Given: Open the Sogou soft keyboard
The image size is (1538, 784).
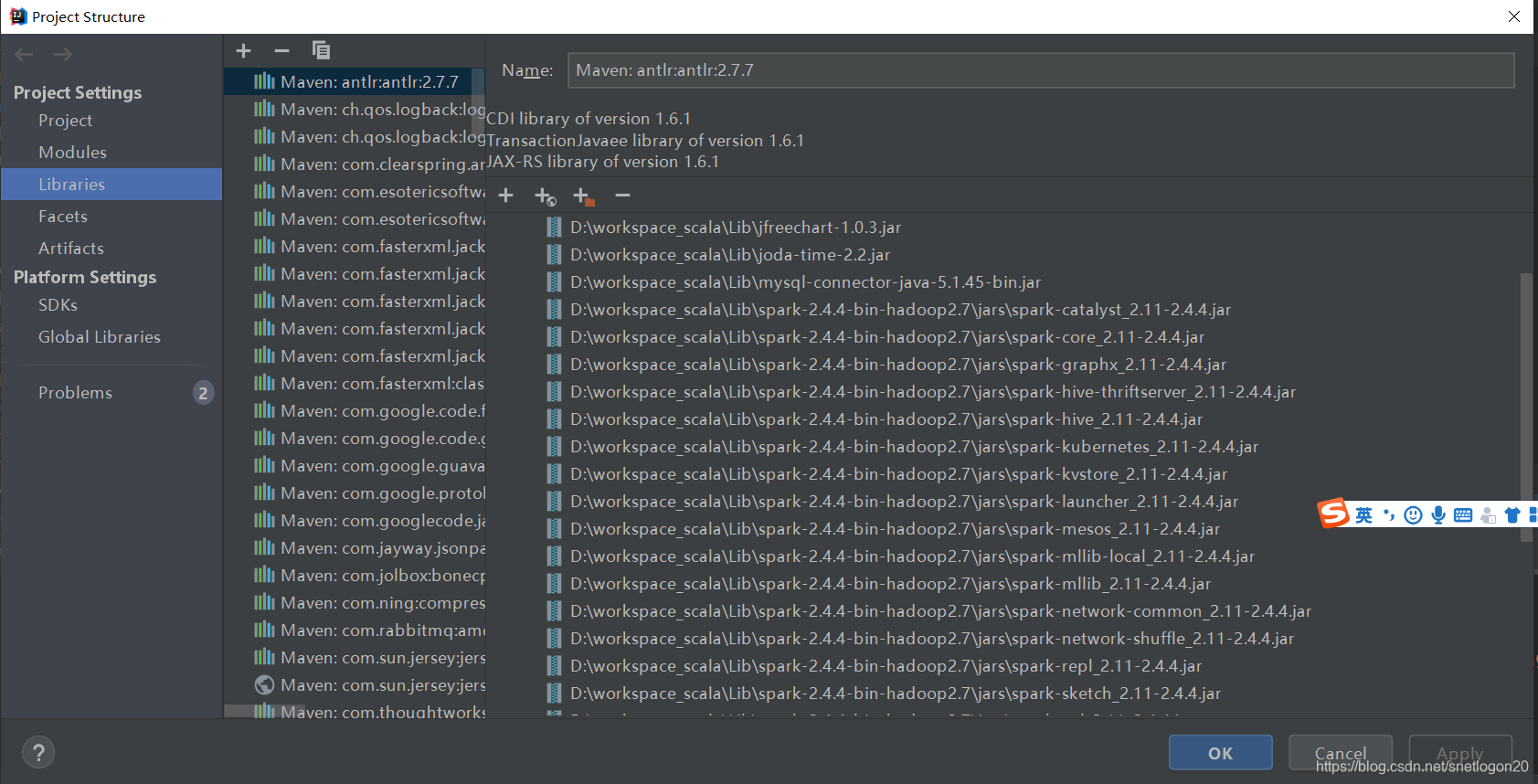Looking at the screenshot, I should [1463, 515].
